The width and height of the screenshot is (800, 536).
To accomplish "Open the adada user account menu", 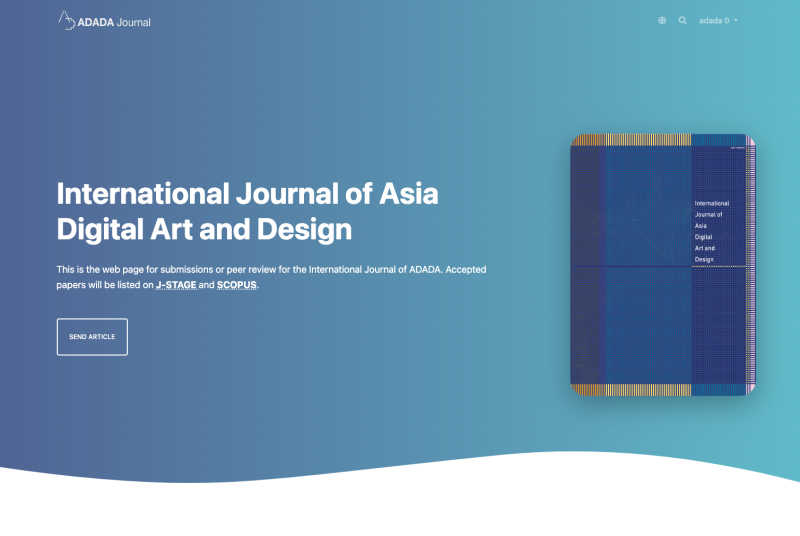I will [714, 20].
